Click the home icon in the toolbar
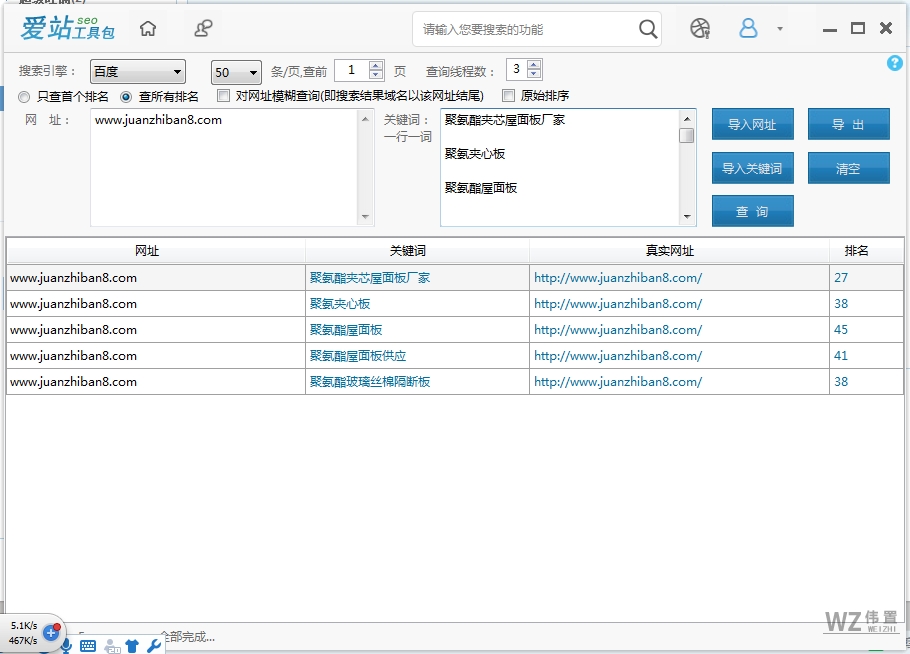The height and width of the screenshot is (654, 910). [x=148, y=29]
